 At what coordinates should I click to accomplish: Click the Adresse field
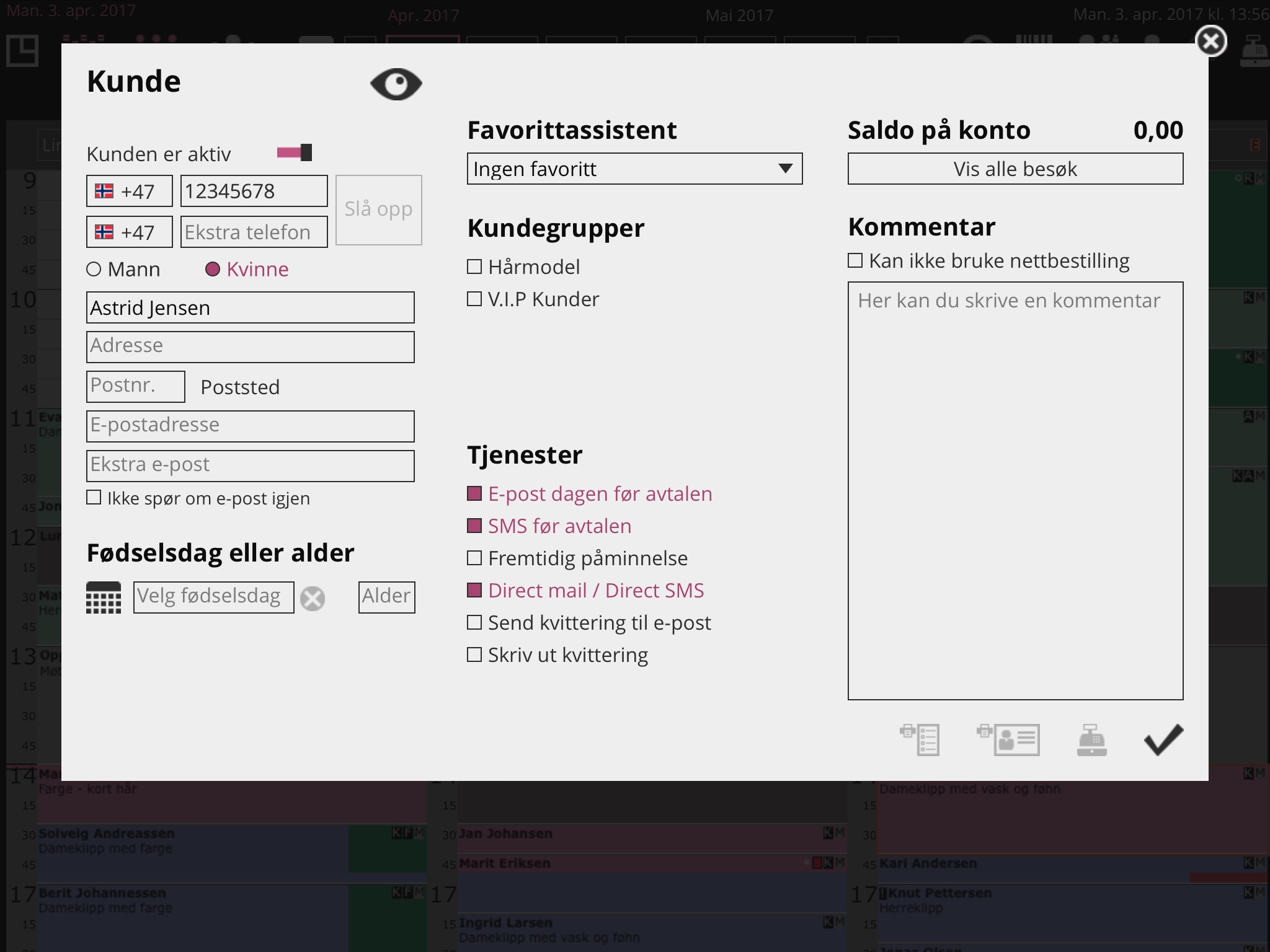click(250, 347)
